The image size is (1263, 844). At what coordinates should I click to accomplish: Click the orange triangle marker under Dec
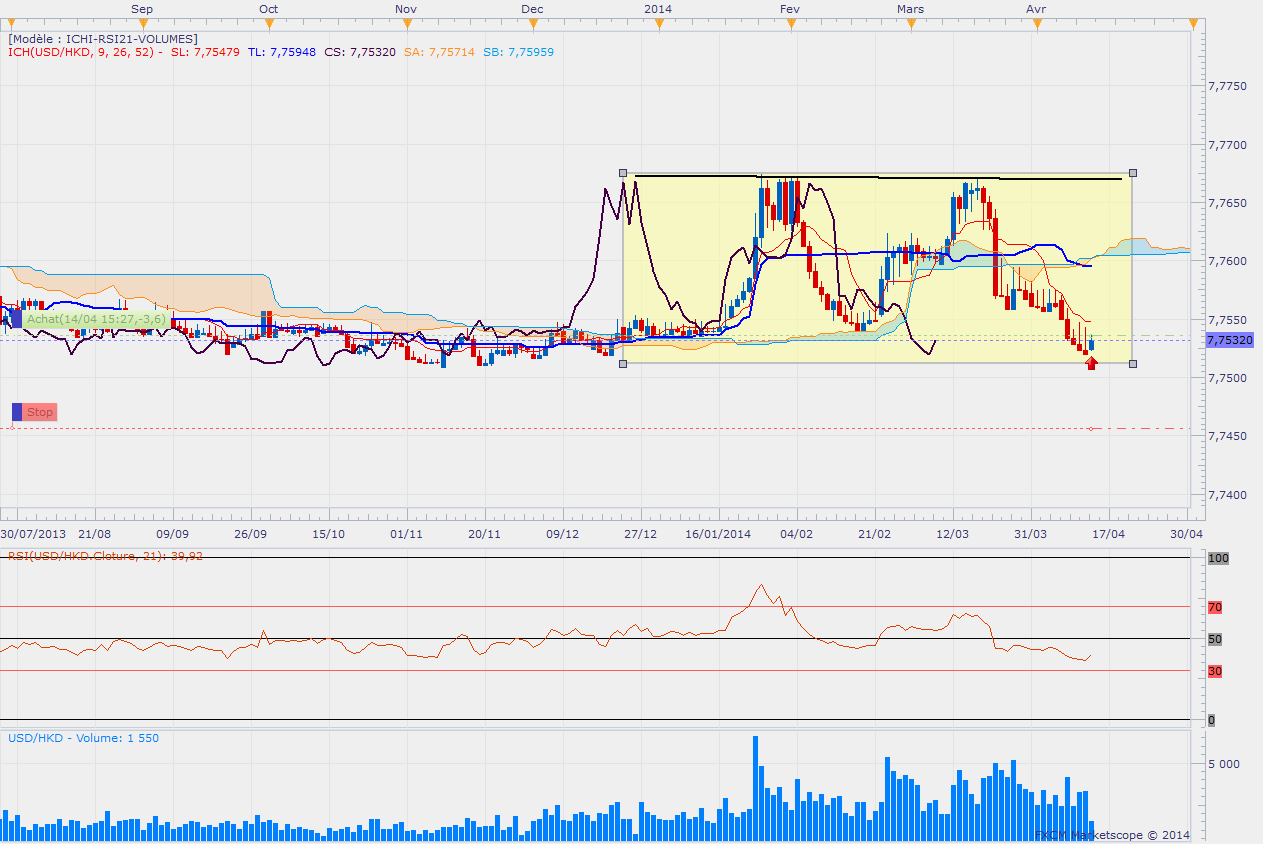pos(532,22)
